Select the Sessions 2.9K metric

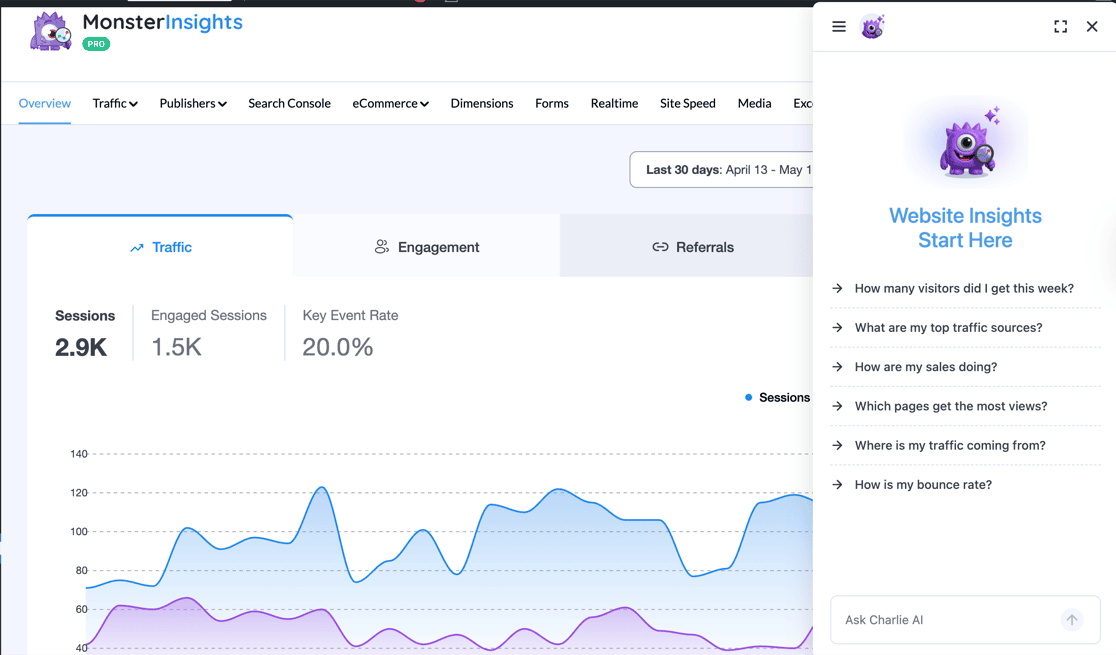[x=85, y=333]
